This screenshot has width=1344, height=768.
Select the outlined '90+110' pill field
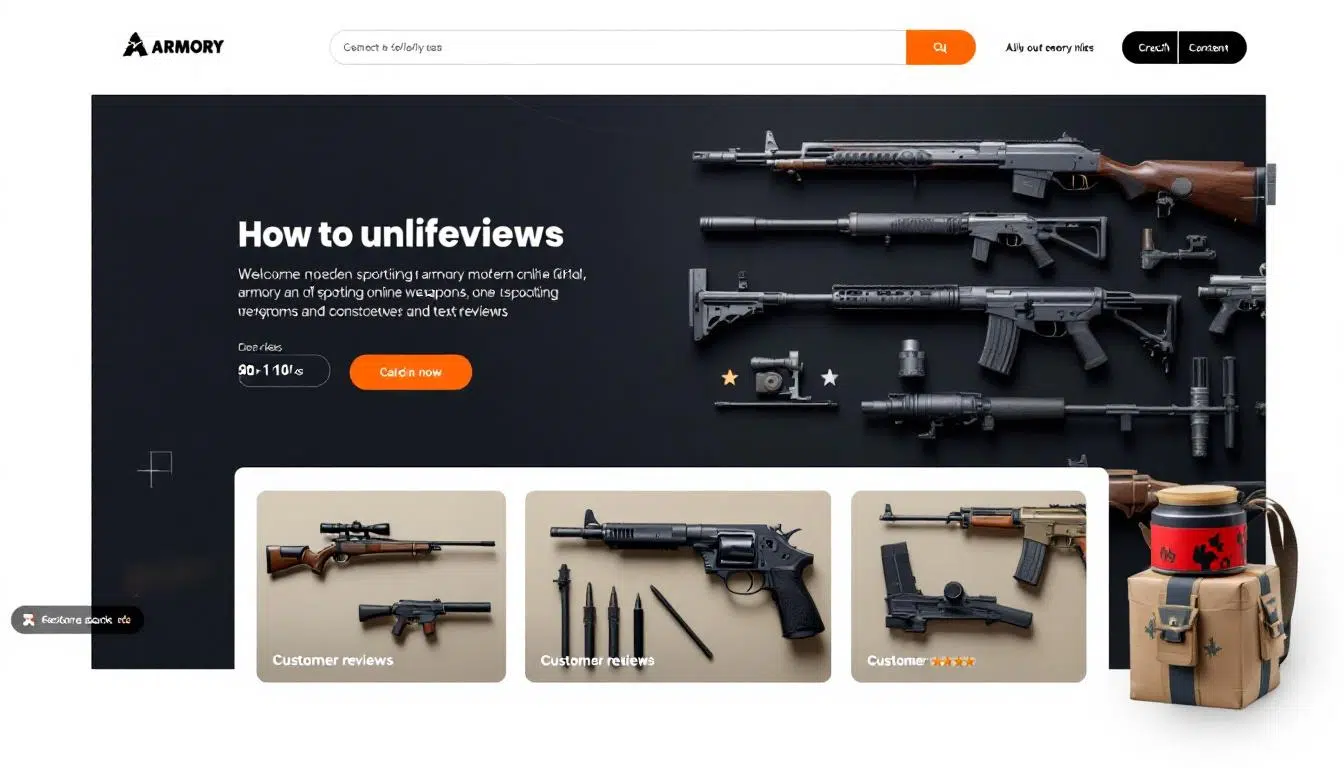(284, 371)
